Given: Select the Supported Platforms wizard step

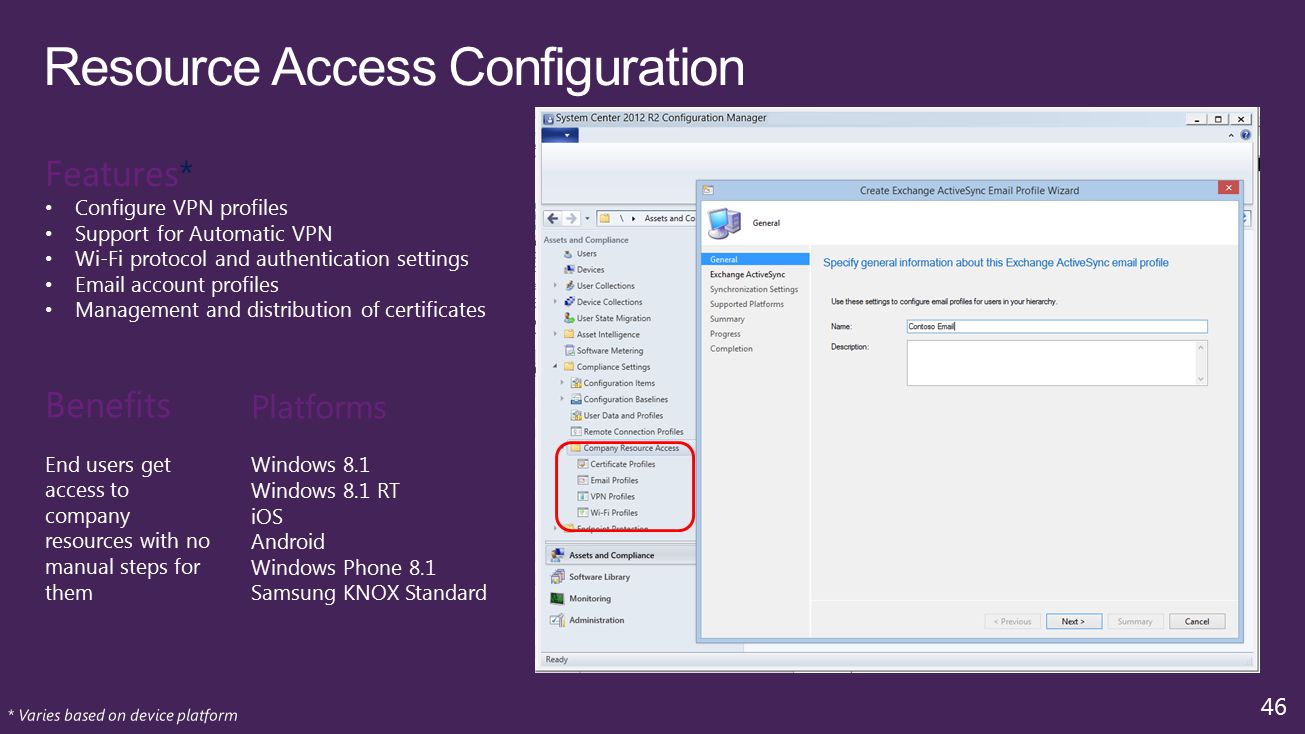Looking at the screenshot, I should click(x=747, y=304).
